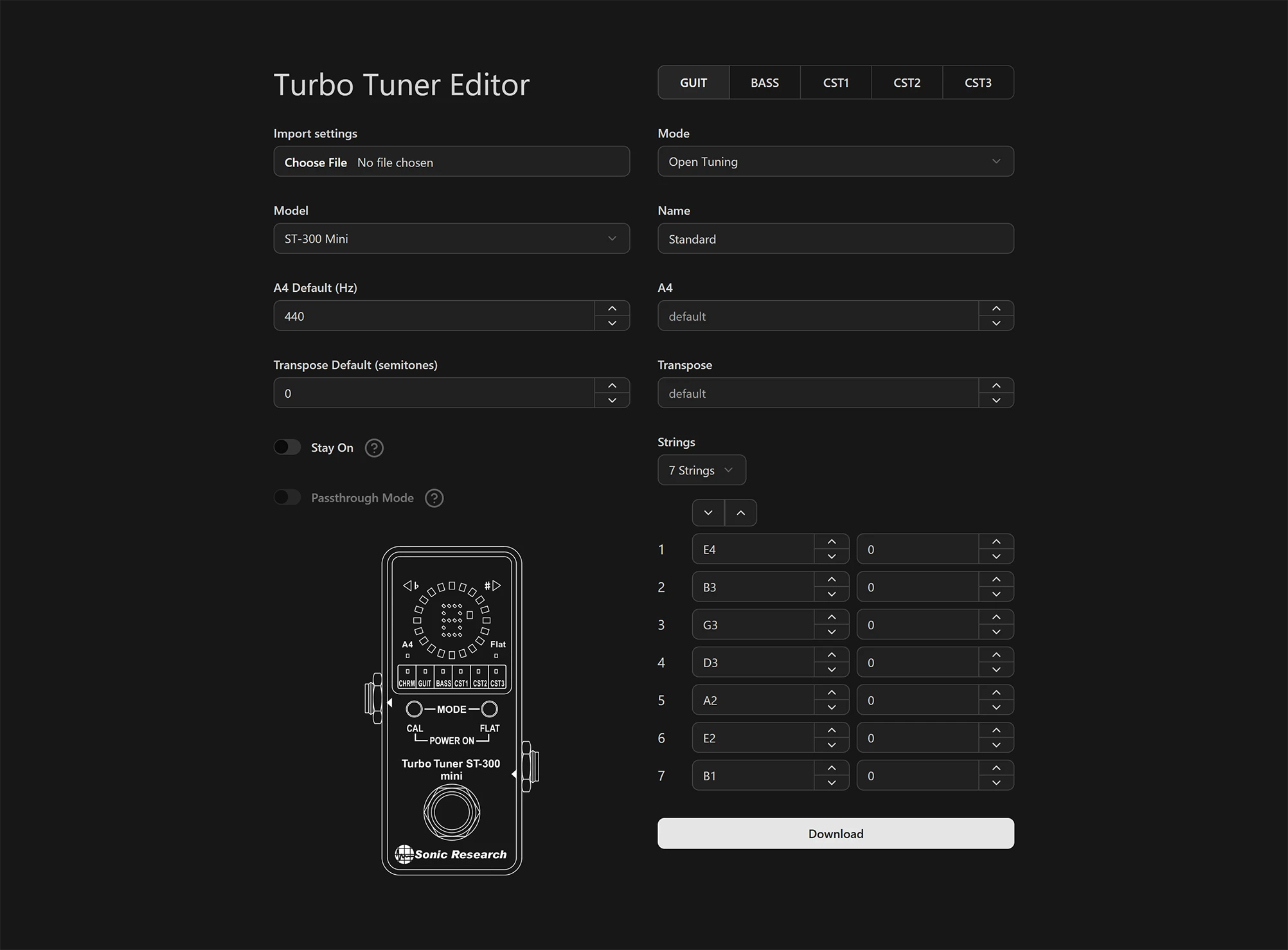Screen dimensions: 1288x950
Task: Click string 3 cents offset field
Action: (x=918, y=624)
